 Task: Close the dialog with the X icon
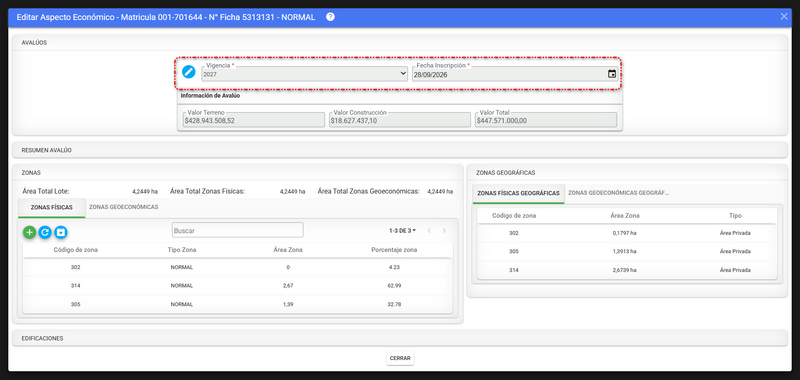pyautogui.click(x=784, y=16)
